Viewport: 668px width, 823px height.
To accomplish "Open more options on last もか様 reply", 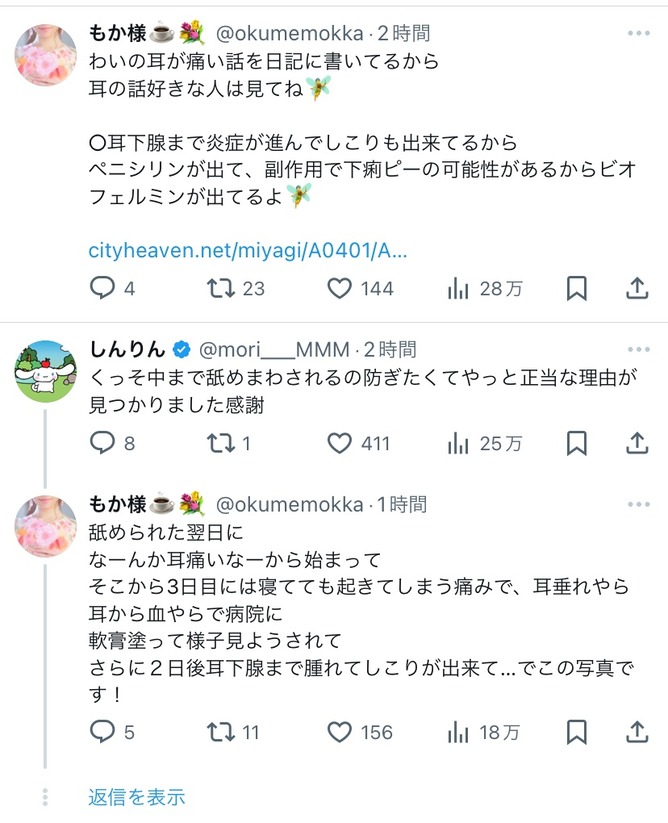I will 638,504.
